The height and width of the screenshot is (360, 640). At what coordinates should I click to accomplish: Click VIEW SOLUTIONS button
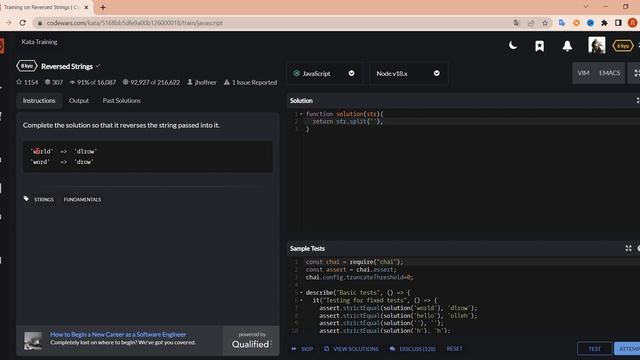[x=351, y=349]
